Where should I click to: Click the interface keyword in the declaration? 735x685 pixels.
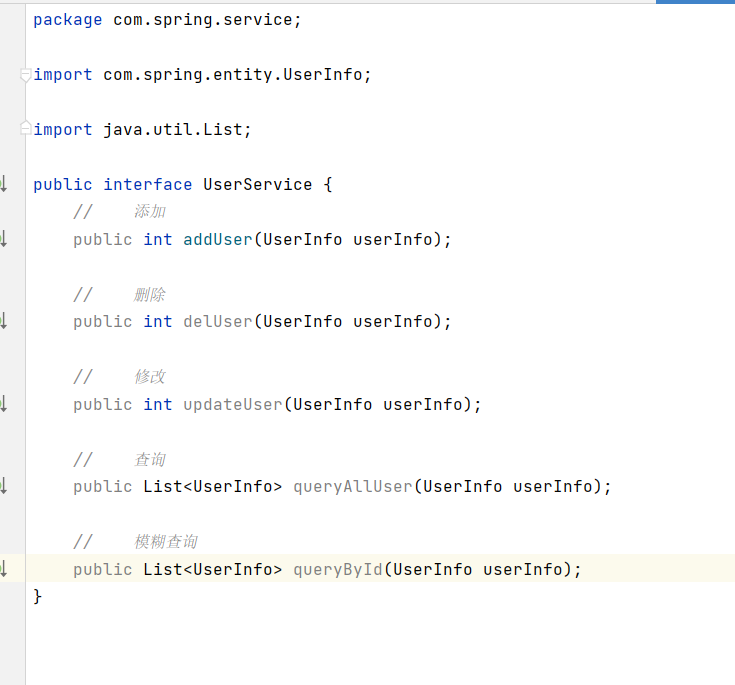tap(148, 184)
